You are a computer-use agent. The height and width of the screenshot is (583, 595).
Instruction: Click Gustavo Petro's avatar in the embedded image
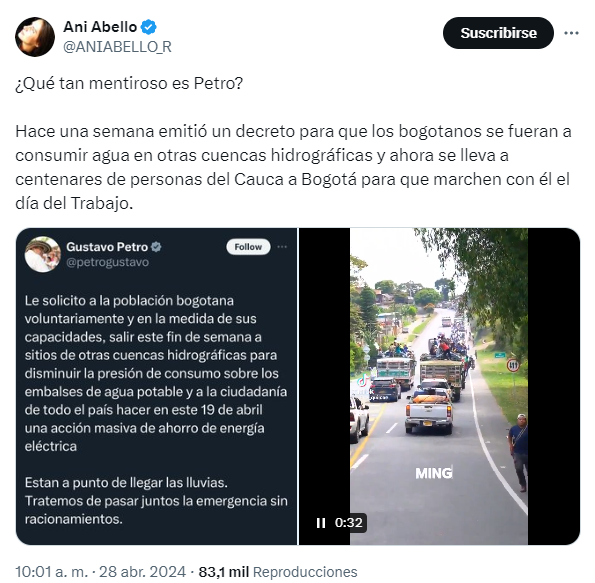(x=42, y=254)
